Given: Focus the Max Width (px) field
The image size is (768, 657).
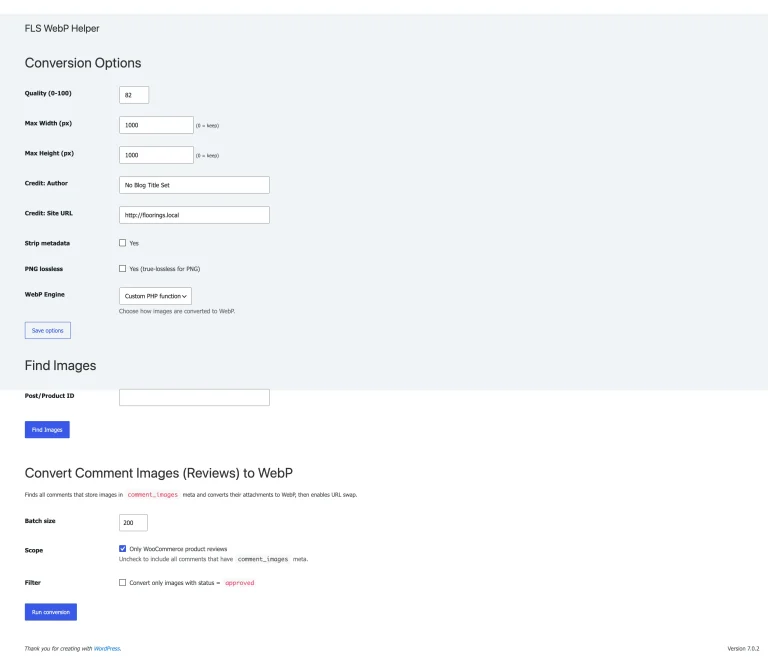Looking at the screenshot, I should pyautogui.click(x=156, y=125).
